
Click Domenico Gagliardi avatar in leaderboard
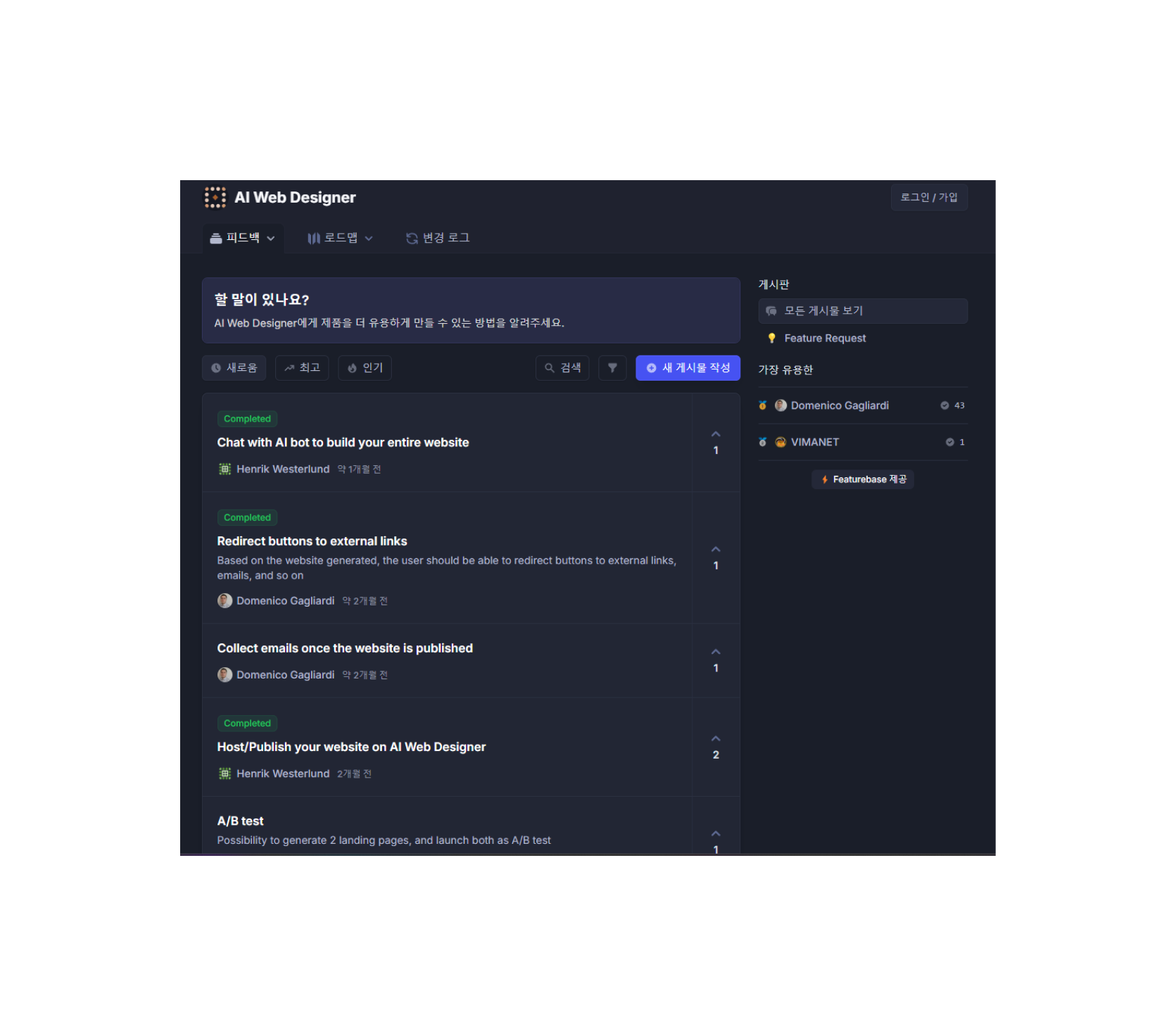[780, 405]
